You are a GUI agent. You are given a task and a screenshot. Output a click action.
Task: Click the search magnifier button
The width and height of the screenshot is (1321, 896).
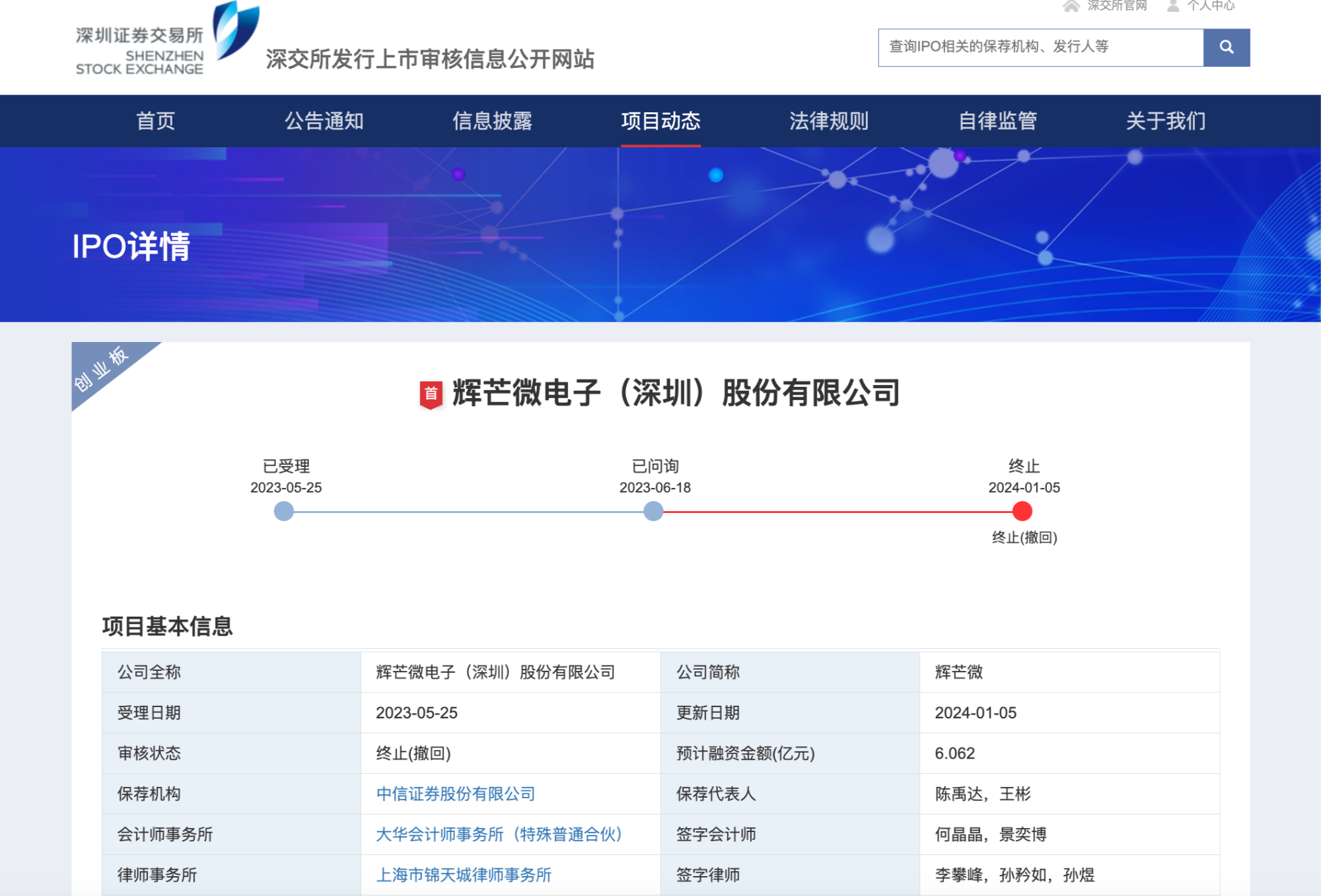click(1226, 47)
